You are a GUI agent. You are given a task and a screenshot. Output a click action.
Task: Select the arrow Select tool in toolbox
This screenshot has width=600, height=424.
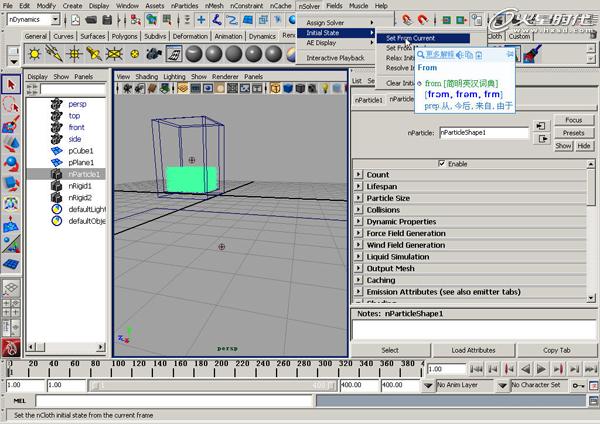coord(11,85)
